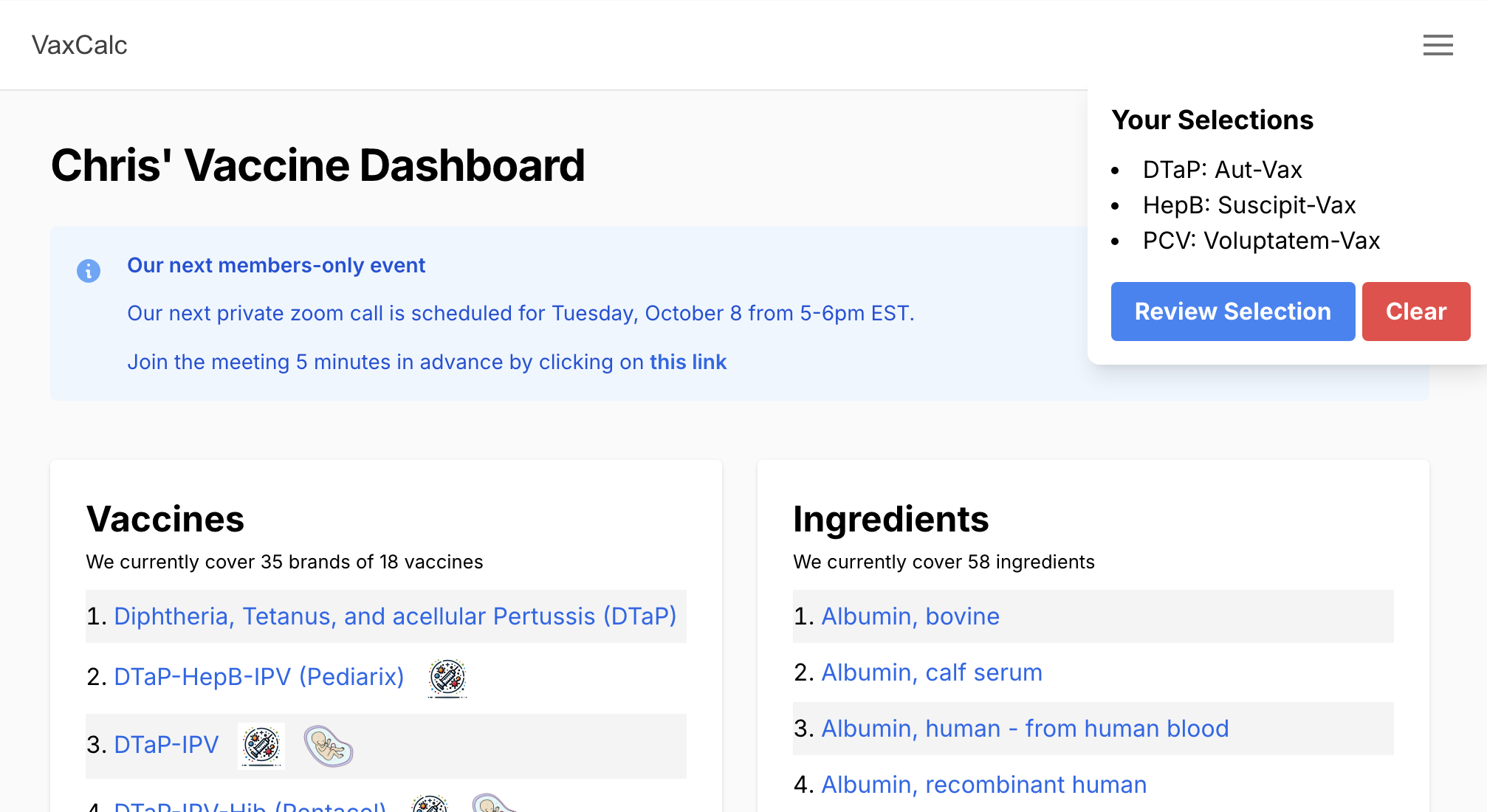
Task: Click the fetus icon beside DTaP-IPV-Hib (Pentacel)
Action: [493, 805]
